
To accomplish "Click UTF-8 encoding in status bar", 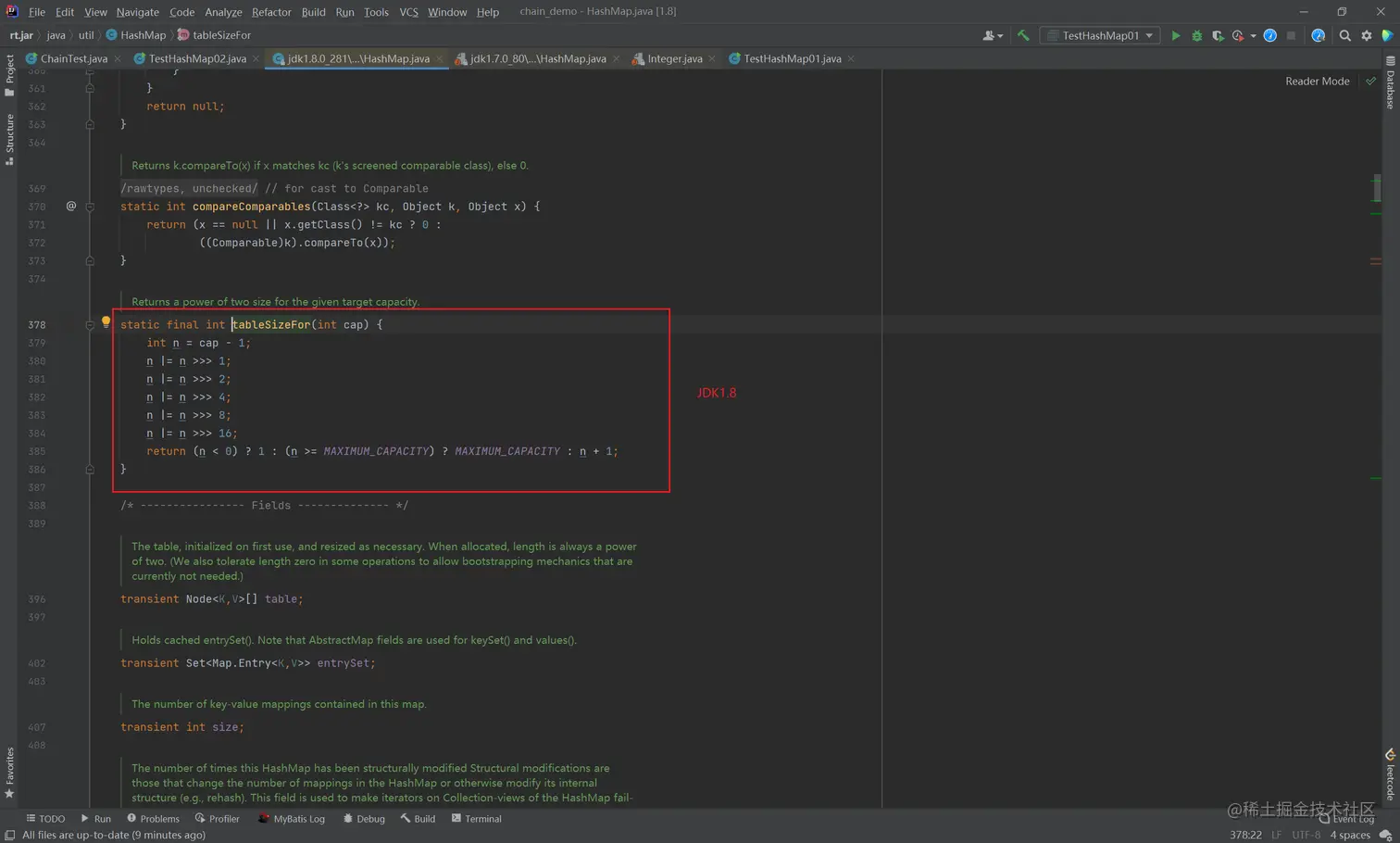I will pos(1306,836).
